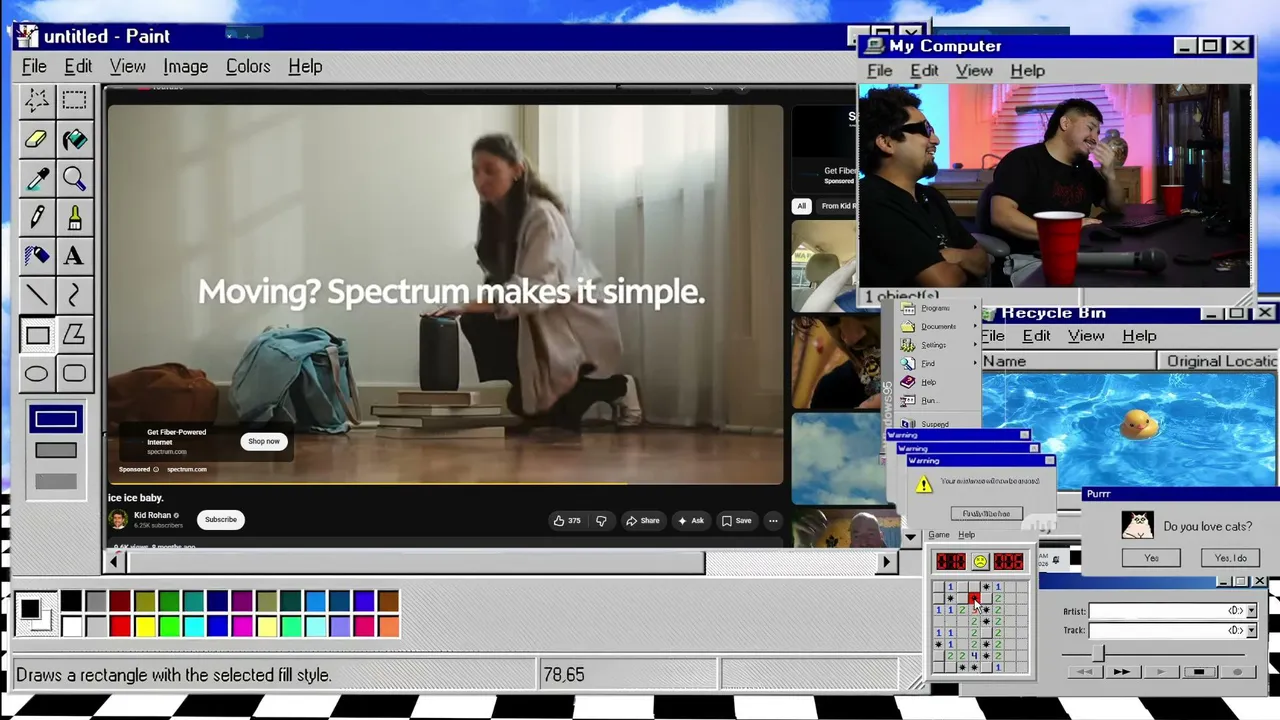1280x720 pixels.
Task: Select the Pick Color eyedropper tool
Action: coord(37,178)
